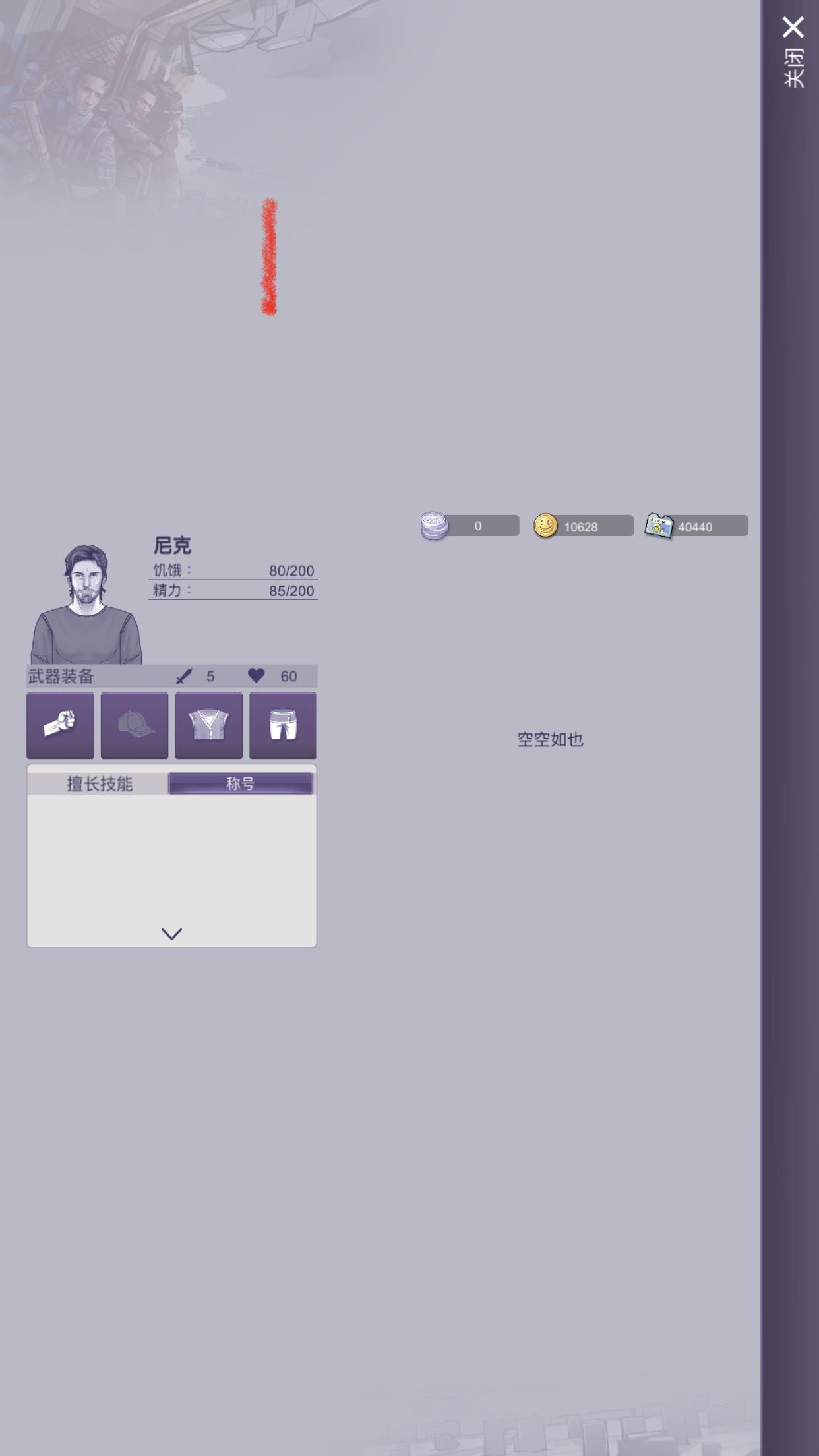Tap the gold smiley coin icon
Image resolution: width=819 pixels, height=1456 pixels.
[x=545, y=526]
